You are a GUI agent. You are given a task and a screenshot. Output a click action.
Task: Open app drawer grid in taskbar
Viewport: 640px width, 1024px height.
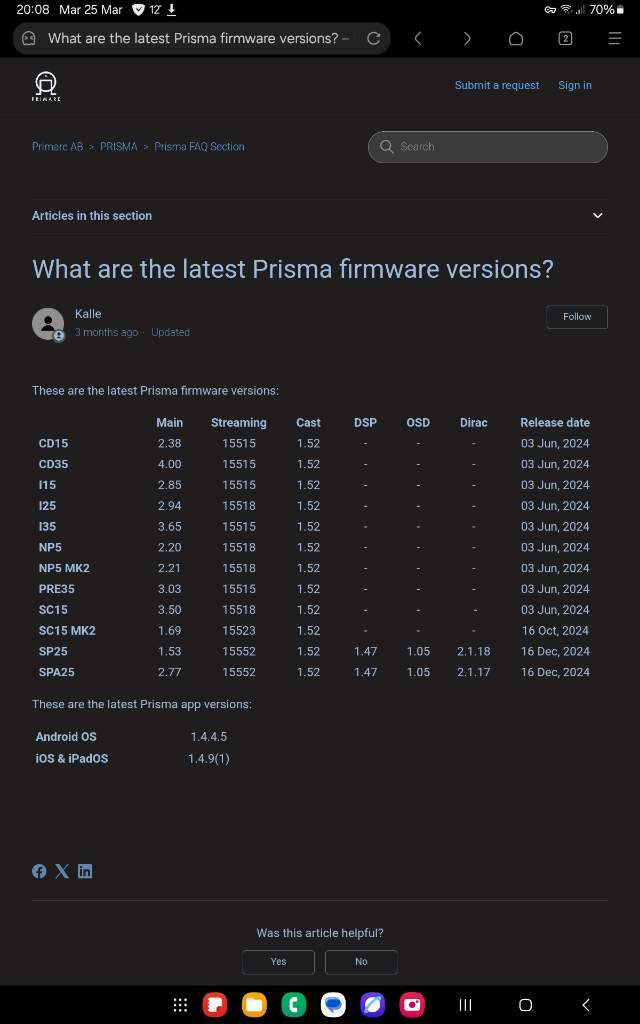[x=180, y=1005]
